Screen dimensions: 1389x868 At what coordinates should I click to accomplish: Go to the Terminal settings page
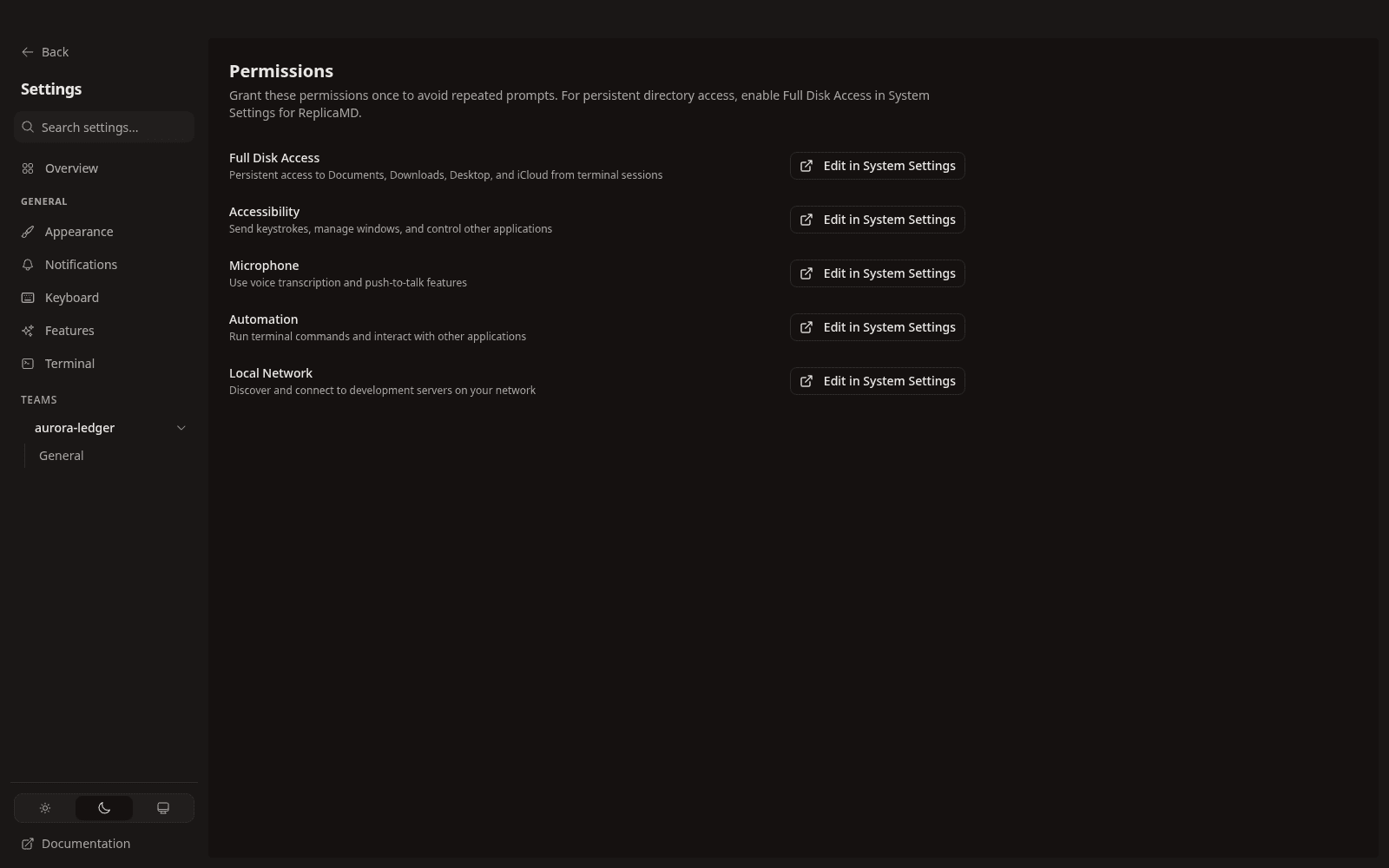pyautogui.click(x=104, y=364)
